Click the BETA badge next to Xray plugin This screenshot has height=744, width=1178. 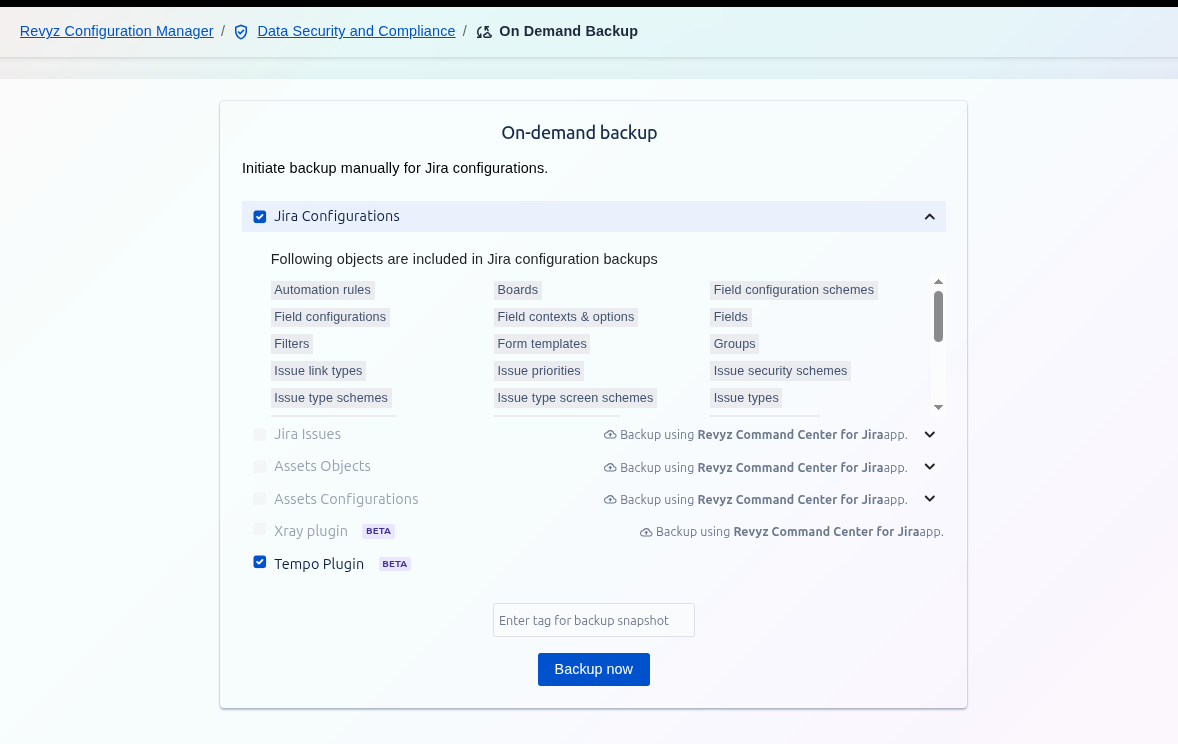coord(378,531)
